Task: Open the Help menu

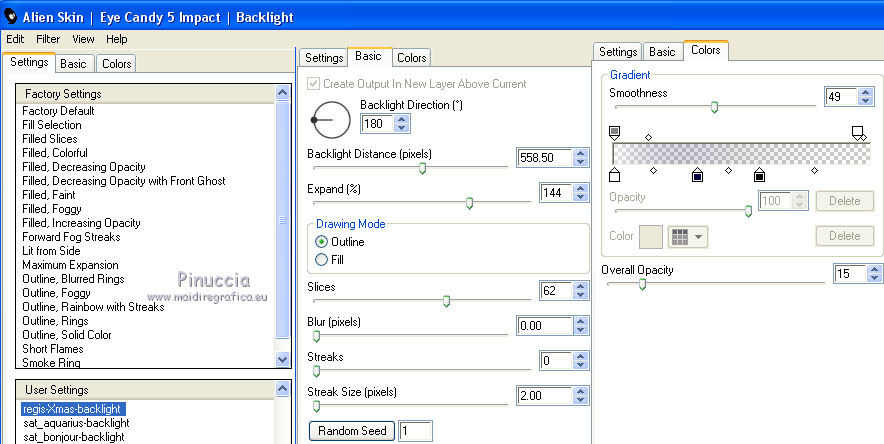Action: (x=117, y=39)
